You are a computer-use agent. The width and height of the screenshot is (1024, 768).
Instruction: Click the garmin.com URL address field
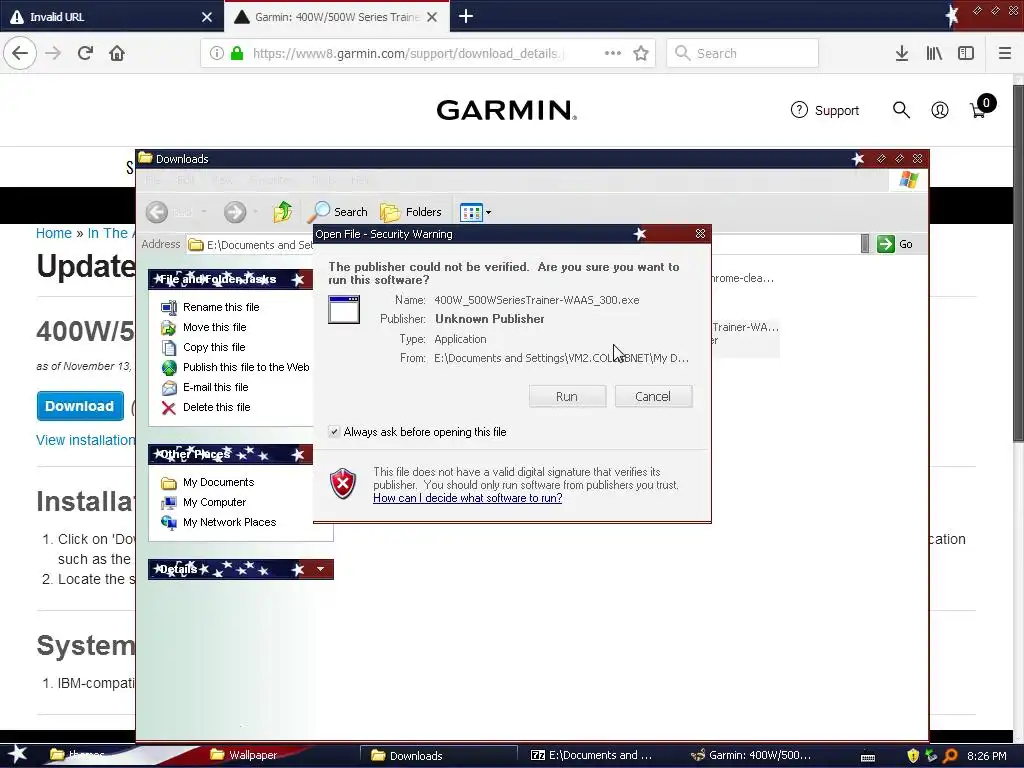[408, 54]
